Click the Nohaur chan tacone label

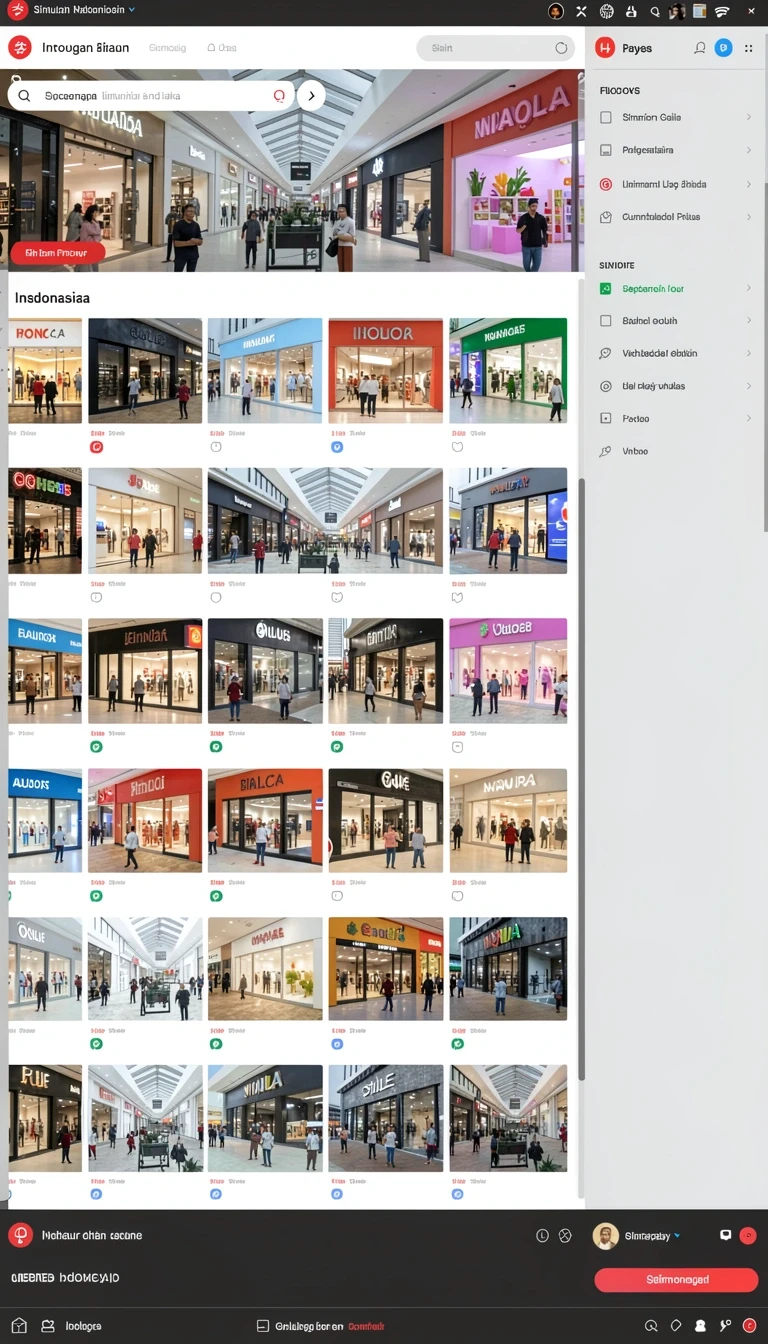[x=92, y=1236]
